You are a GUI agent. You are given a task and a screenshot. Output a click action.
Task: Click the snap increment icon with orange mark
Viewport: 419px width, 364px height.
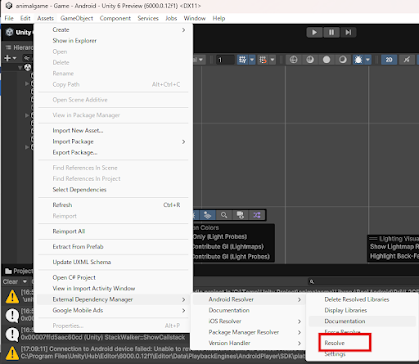(x=263, y=60)
